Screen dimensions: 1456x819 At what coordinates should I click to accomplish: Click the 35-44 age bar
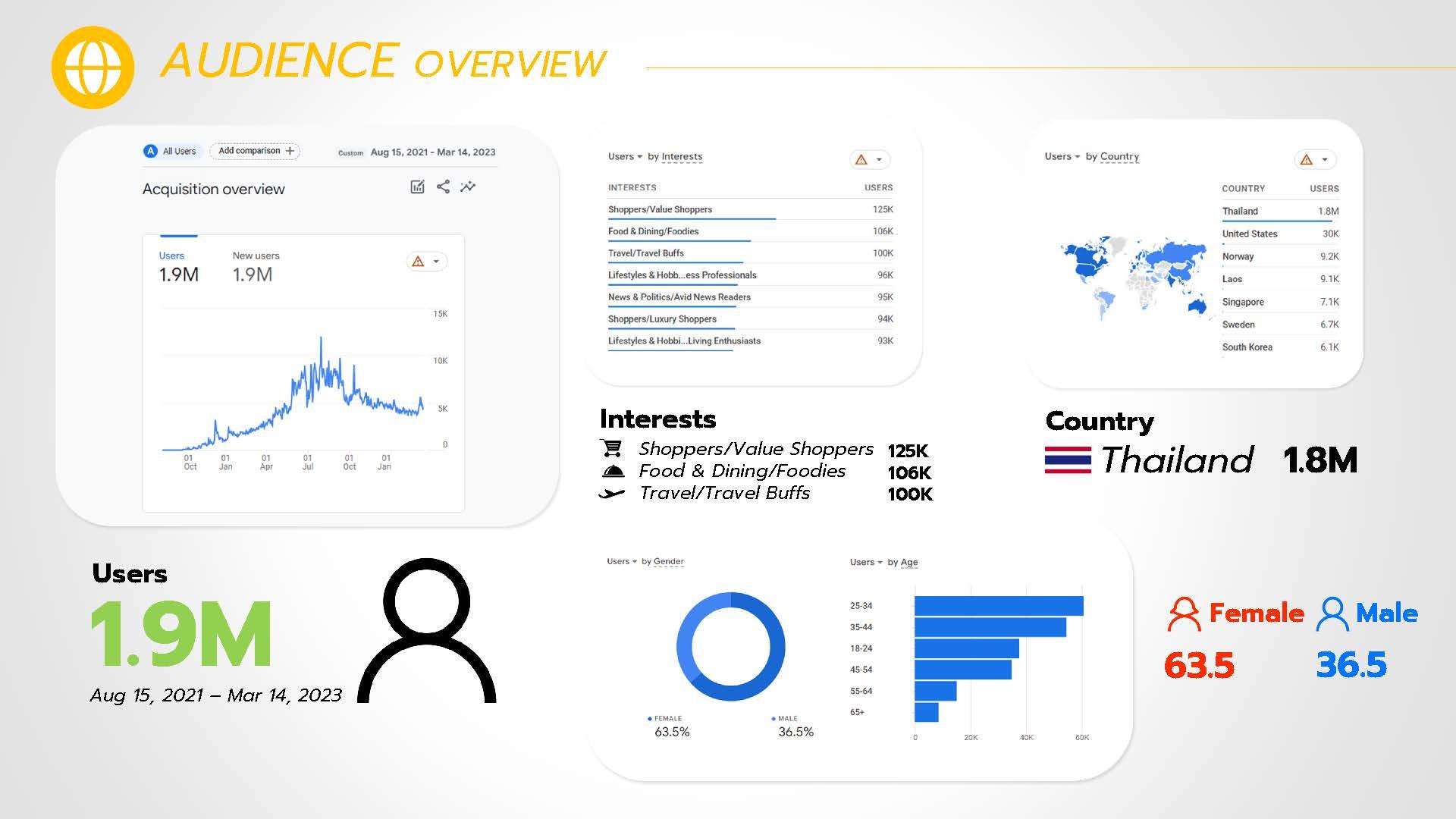[990, 627]
